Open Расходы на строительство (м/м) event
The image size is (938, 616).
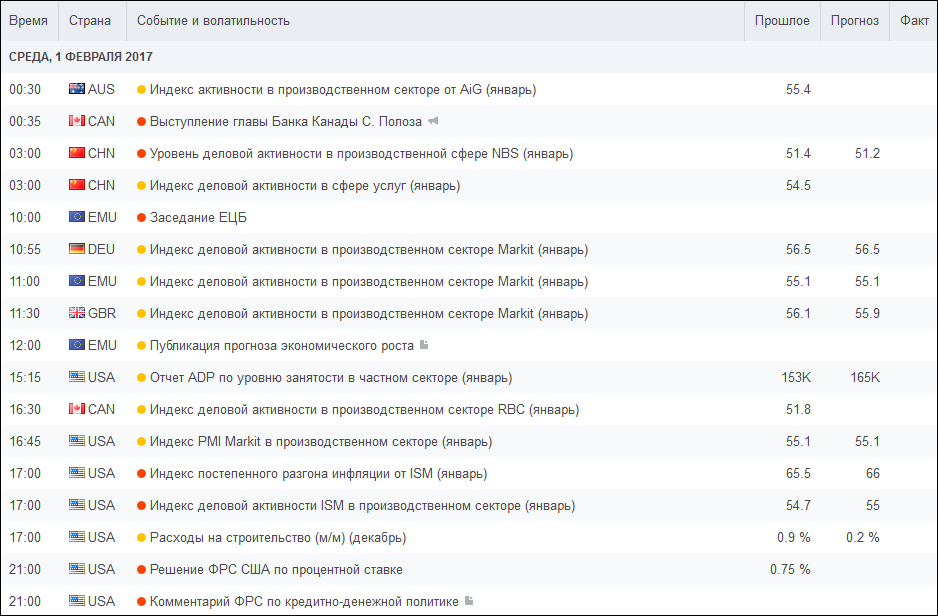278,538
